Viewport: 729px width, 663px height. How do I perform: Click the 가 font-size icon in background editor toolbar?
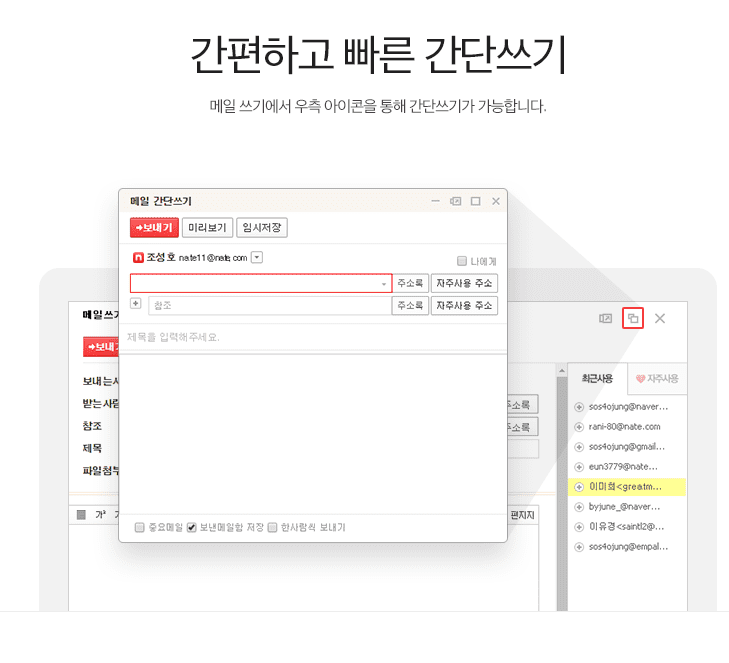click(x=100, y=515)
